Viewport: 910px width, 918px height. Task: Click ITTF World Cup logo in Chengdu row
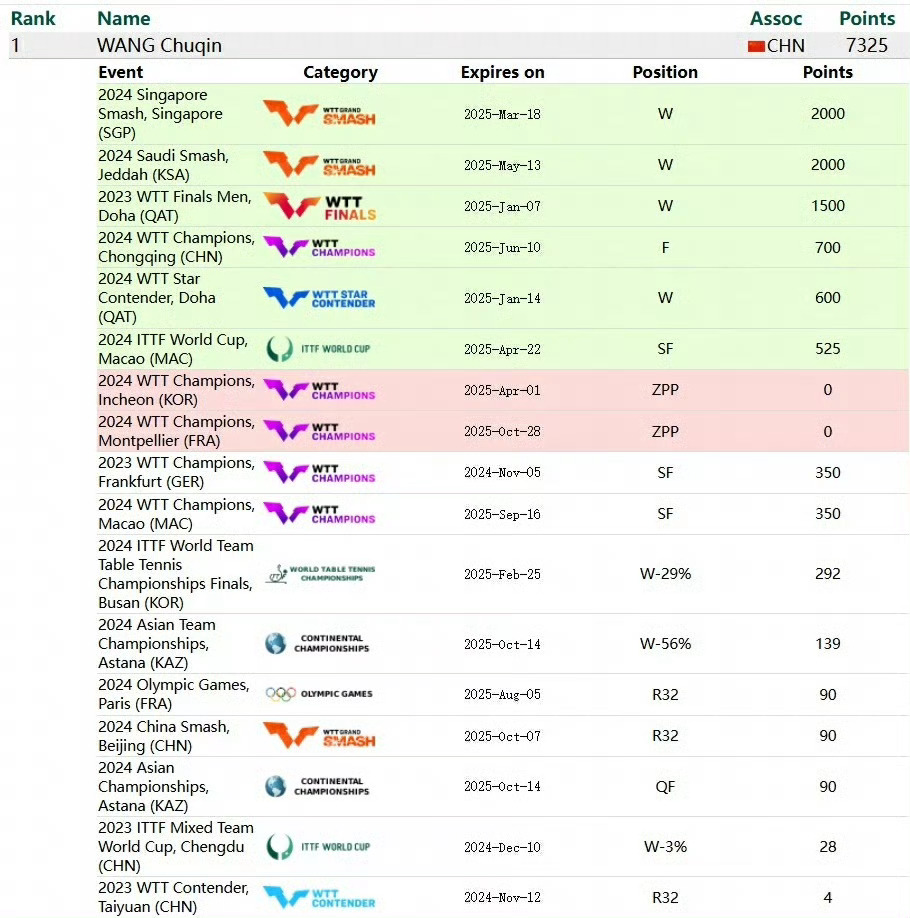pyautogui.click(x=318, y=847)
